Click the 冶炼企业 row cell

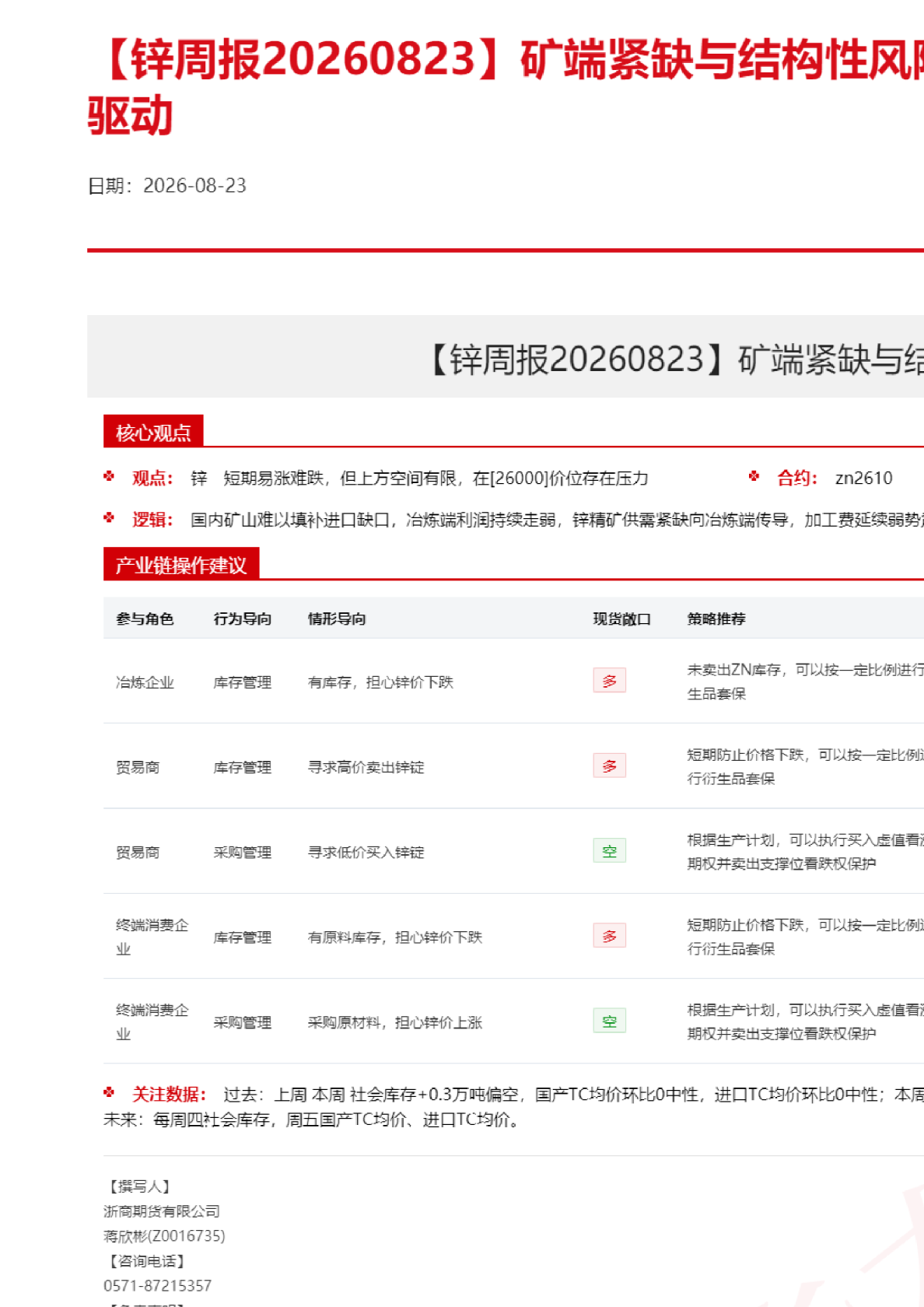145,682
